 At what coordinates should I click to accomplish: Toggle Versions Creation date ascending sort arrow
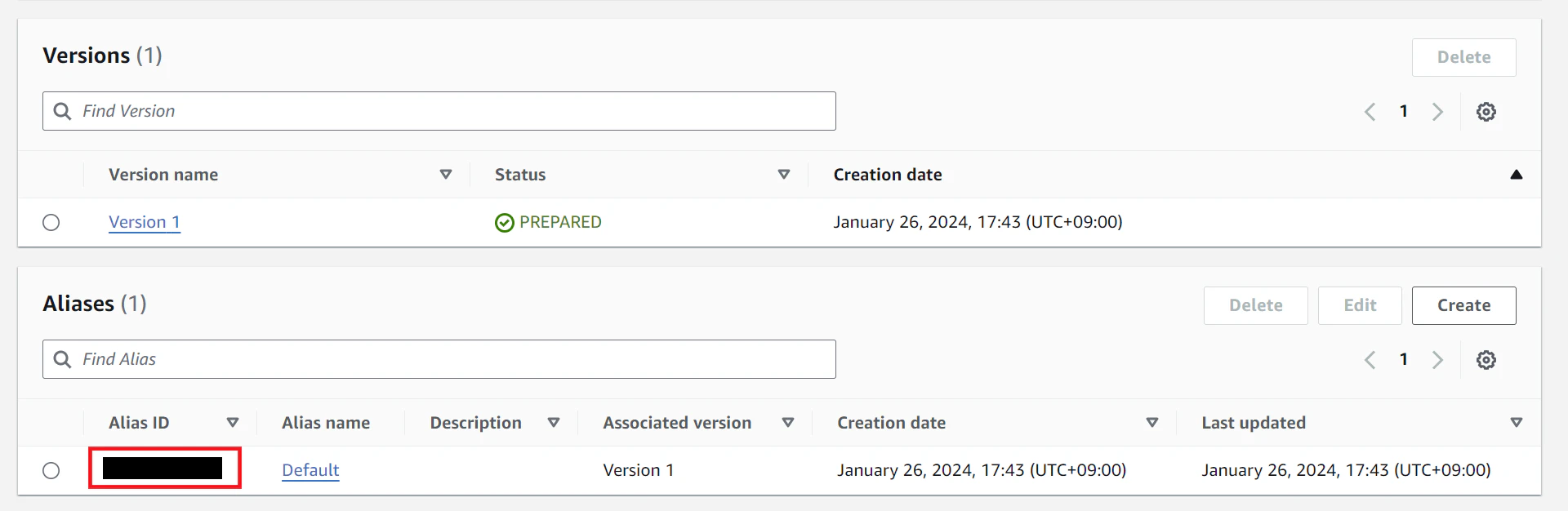coord(1517,175)
